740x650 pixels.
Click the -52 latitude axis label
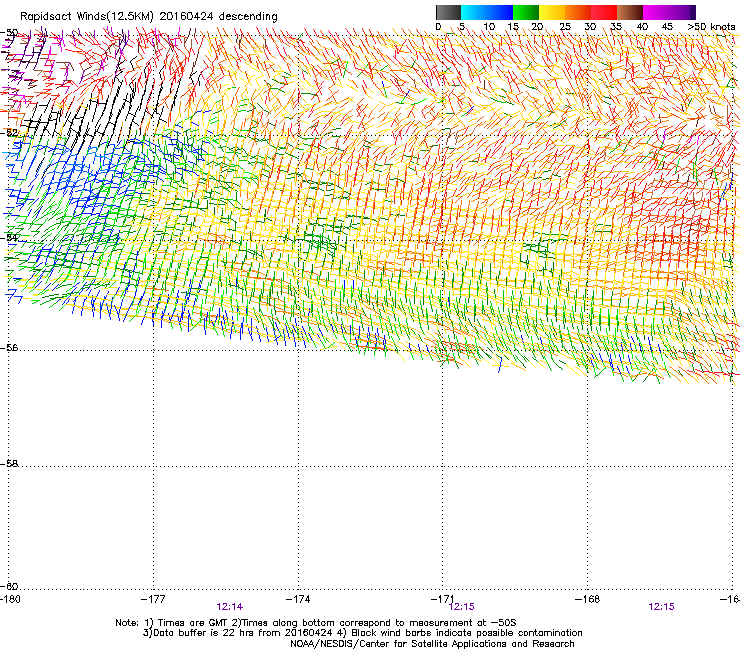(x=10, y=133)
